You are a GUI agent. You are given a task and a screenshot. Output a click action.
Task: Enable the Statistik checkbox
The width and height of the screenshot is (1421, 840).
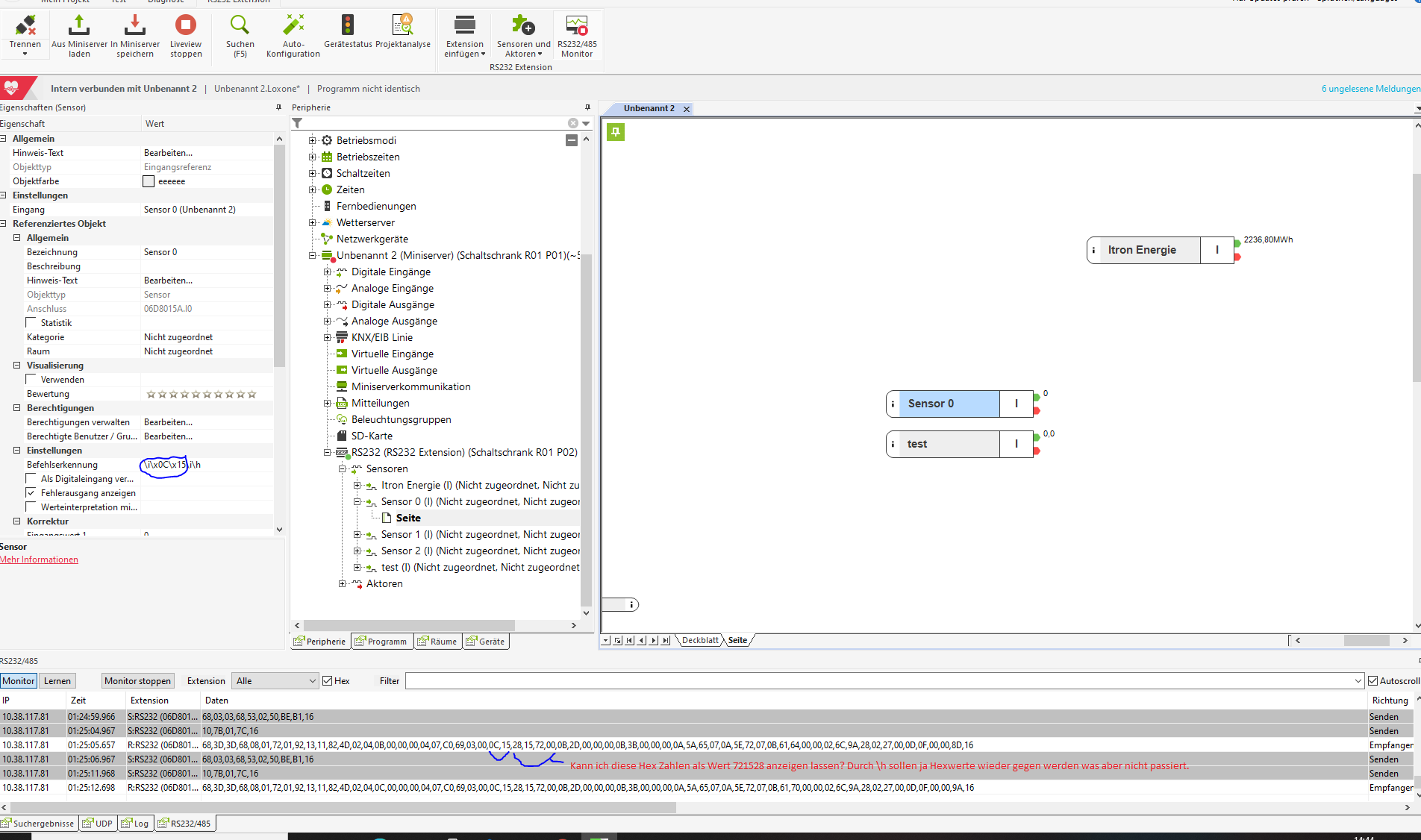[31, 323]
